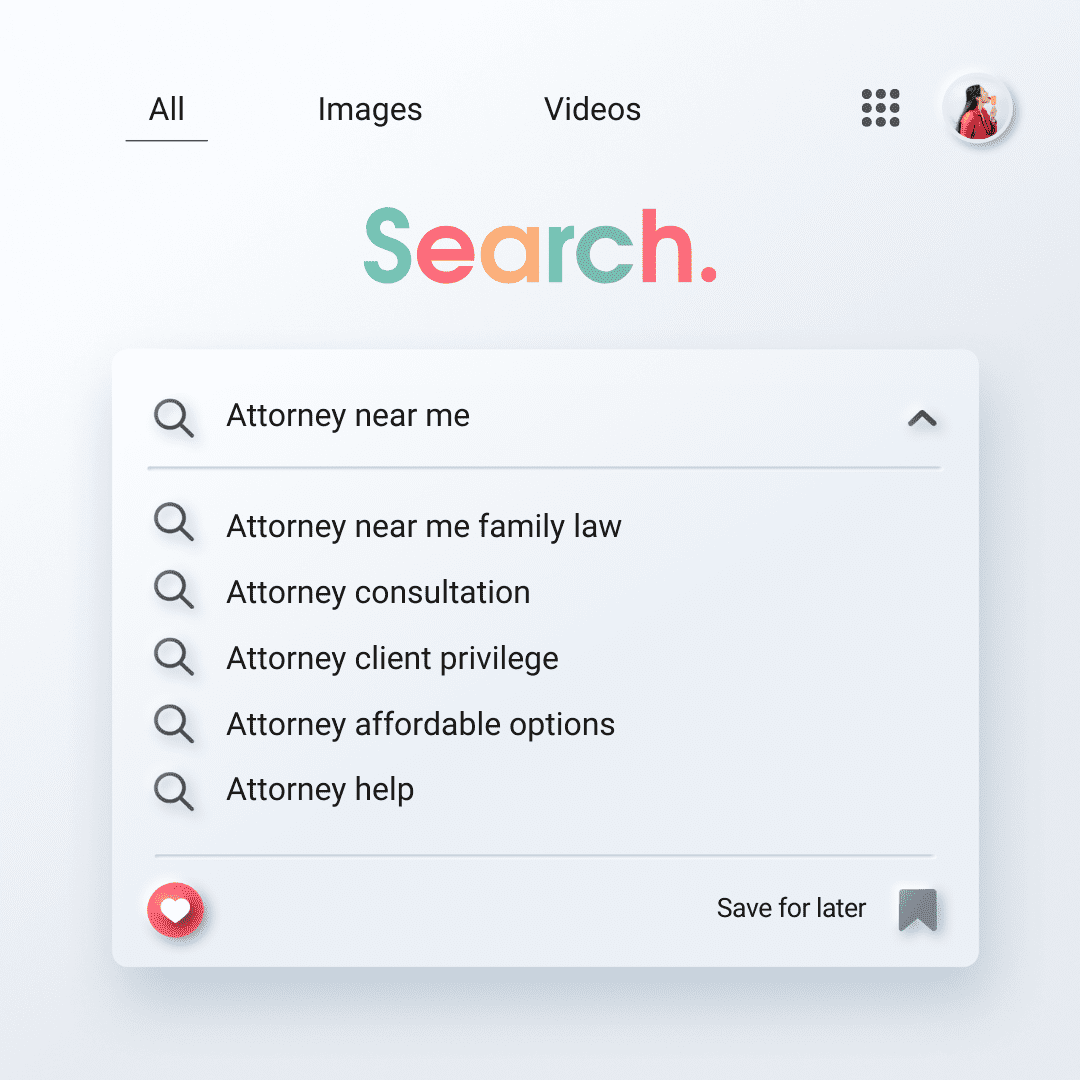
Task: Click search icon beside 'Attorney near me family law'
Action: (x=174, y=523)
